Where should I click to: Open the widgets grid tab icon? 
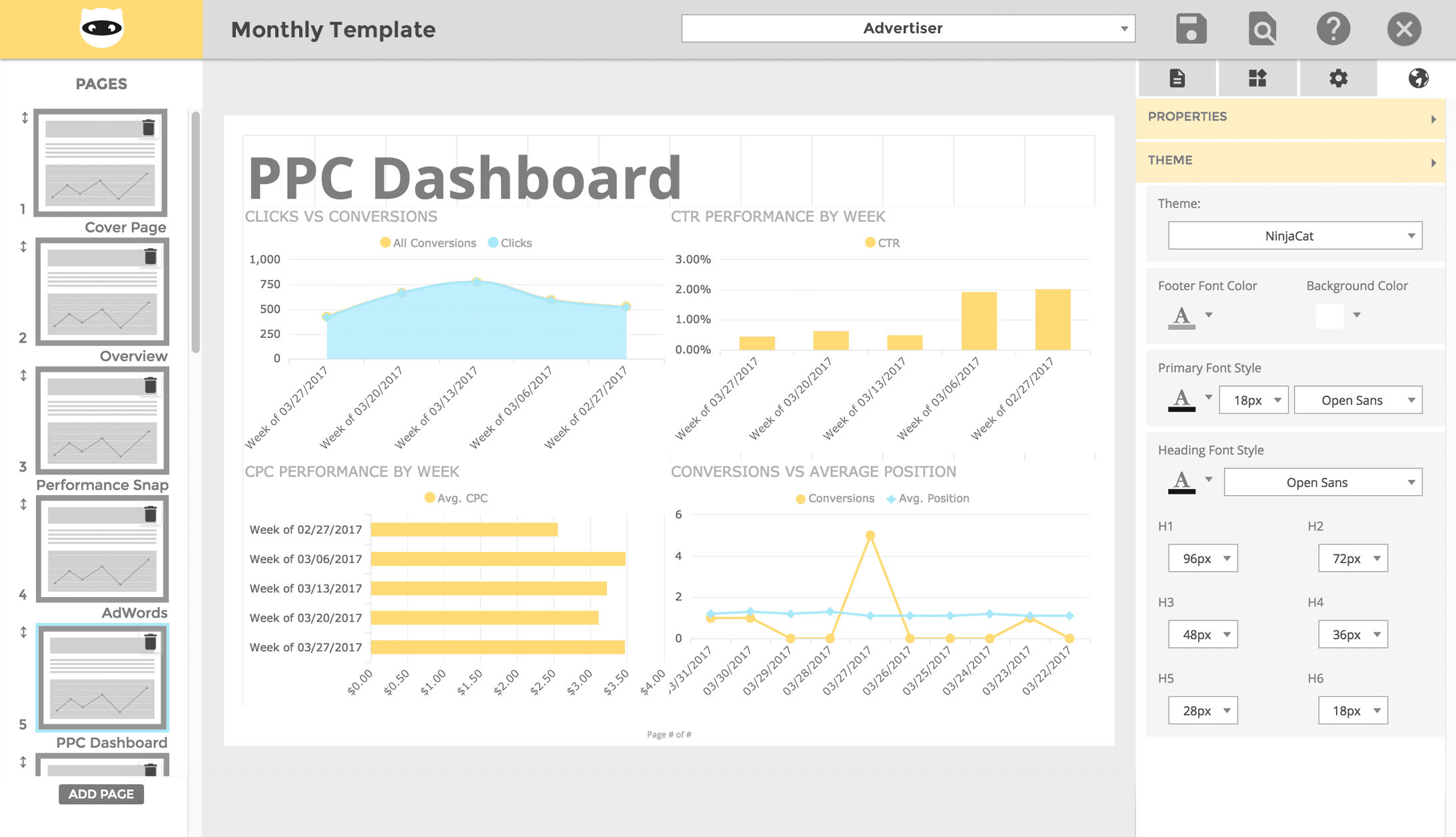(x=1257, y=79)
